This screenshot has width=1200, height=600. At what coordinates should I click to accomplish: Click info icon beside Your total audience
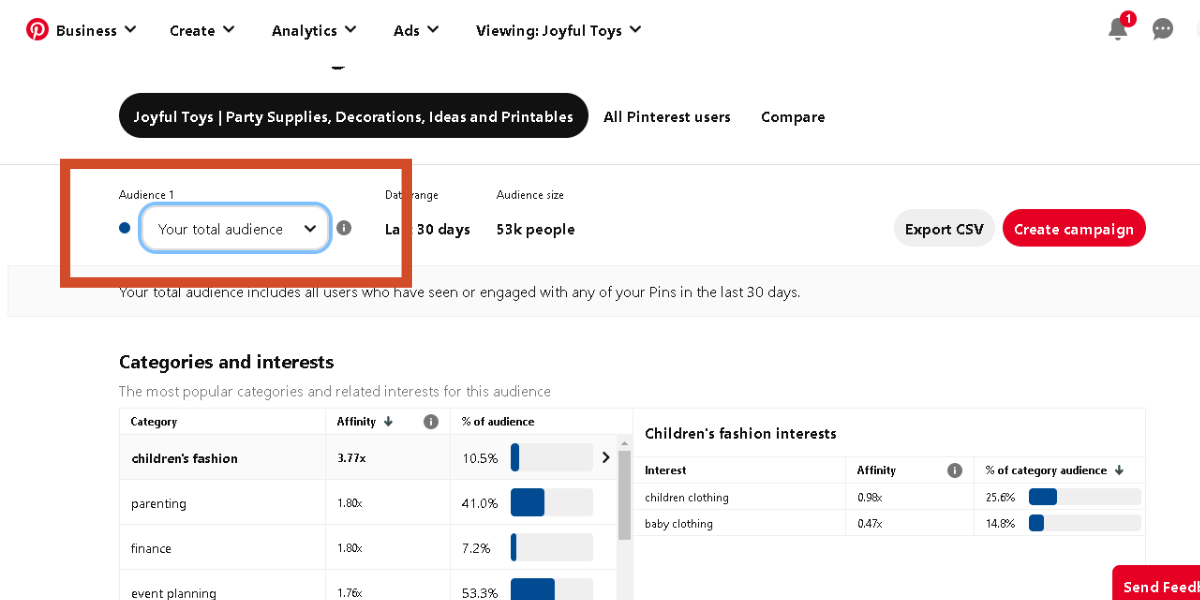(344, 228)
